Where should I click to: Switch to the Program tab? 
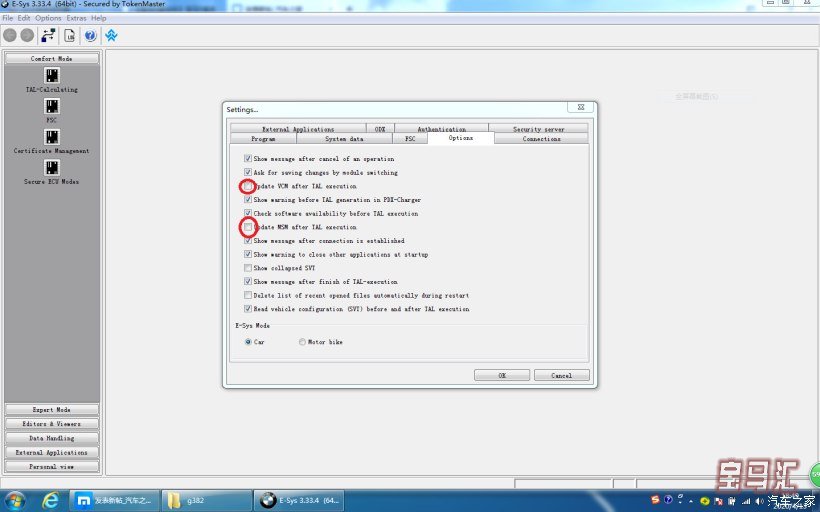click(263, 139)
